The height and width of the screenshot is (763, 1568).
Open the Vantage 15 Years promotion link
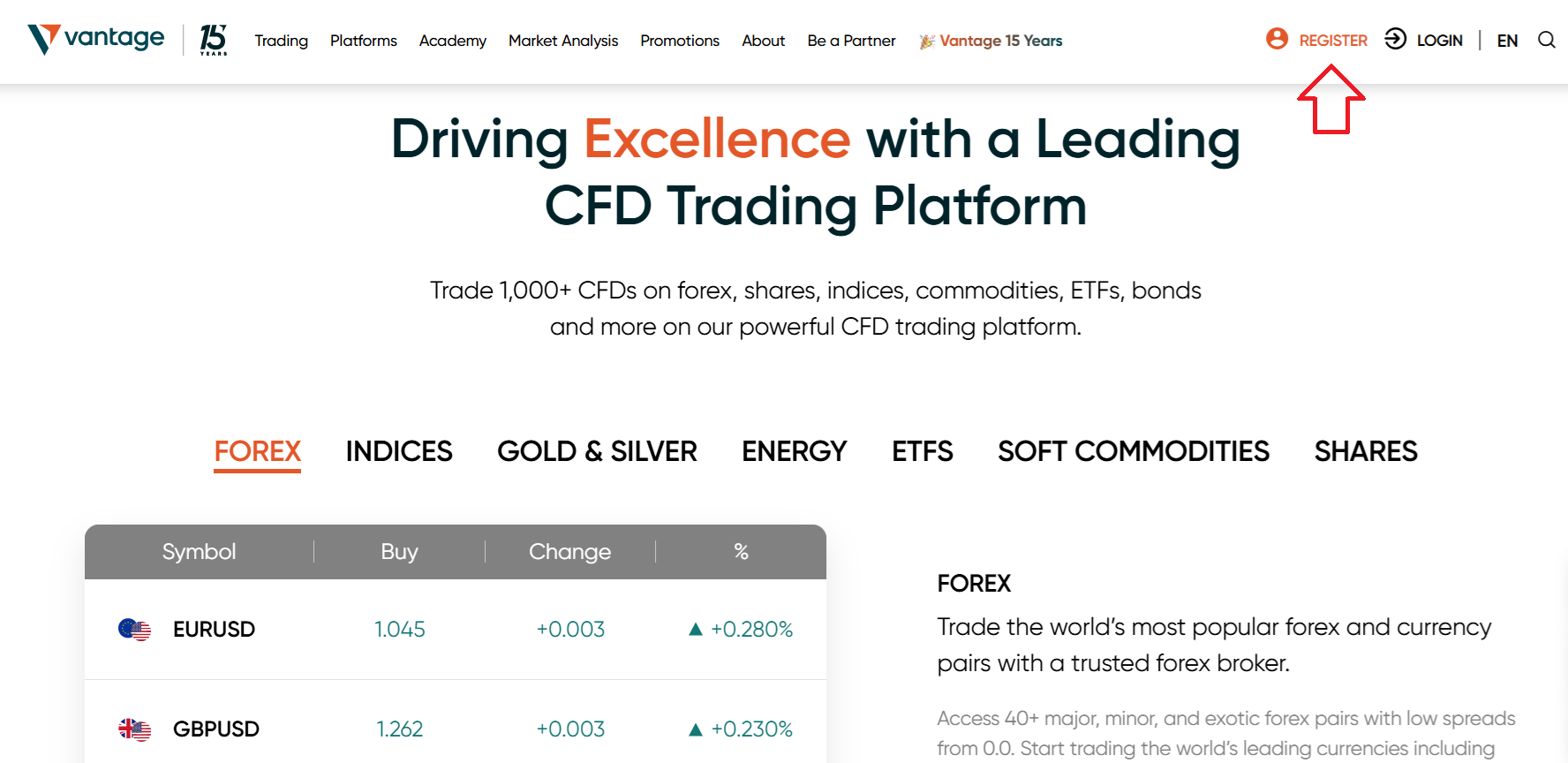1000,40
